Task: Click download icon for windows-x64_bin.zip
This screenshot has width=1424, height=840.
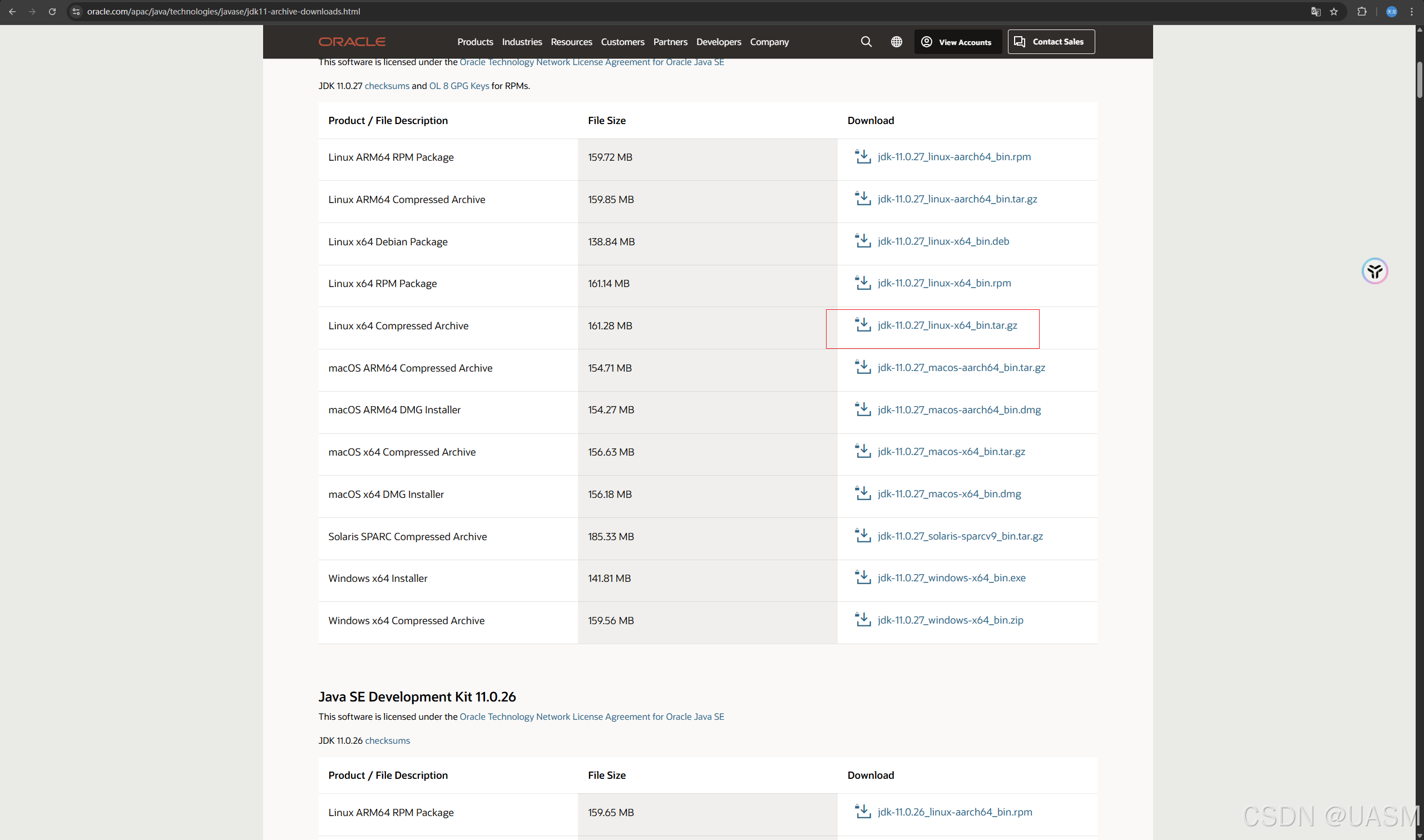Action: [x=863, y=620]
